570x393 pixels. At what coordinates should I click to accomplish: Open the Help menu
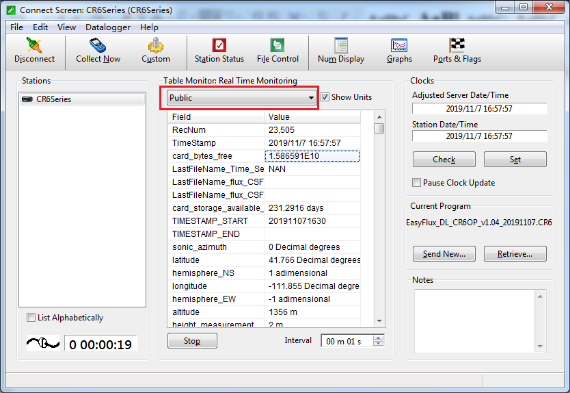click(149, 27)
